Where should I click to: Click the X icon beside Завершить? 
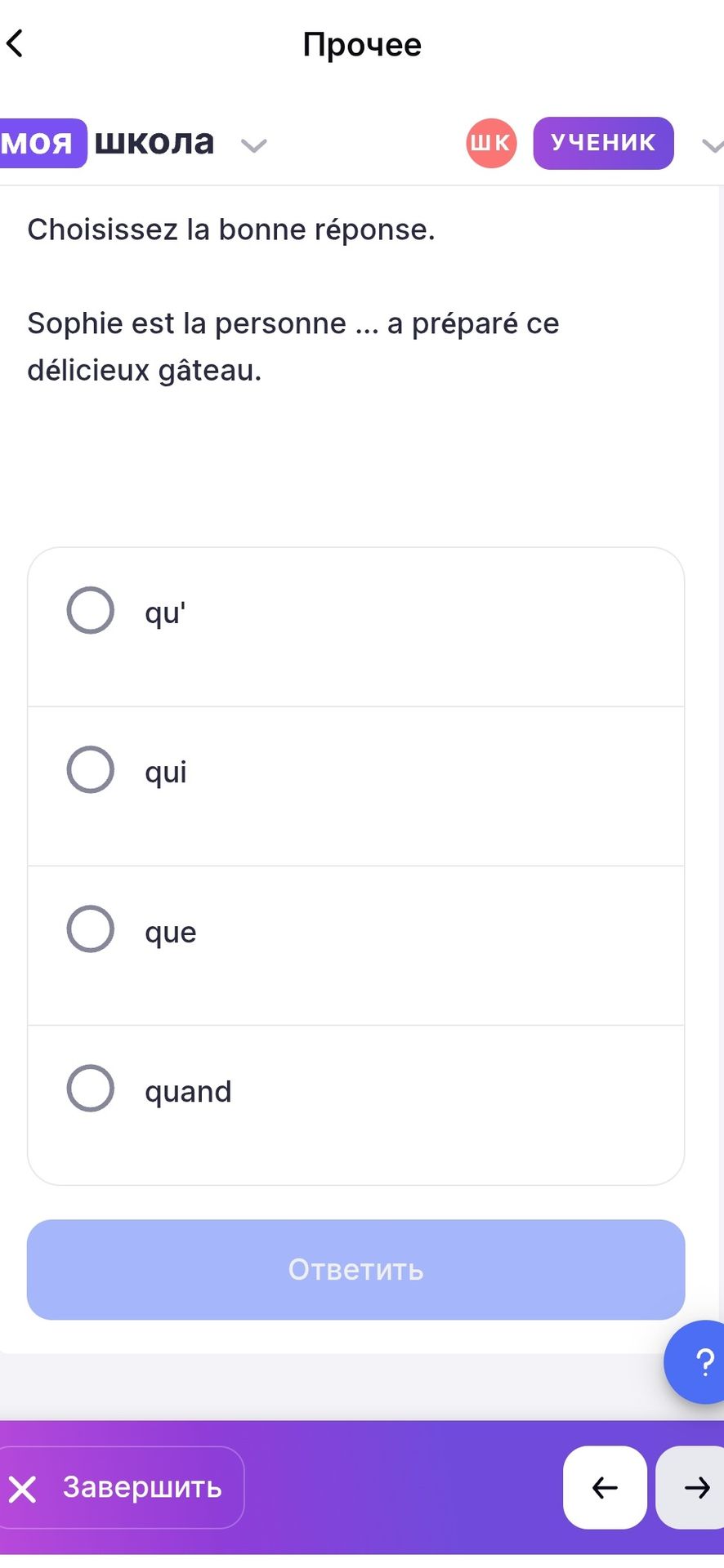coord(23,1489)
